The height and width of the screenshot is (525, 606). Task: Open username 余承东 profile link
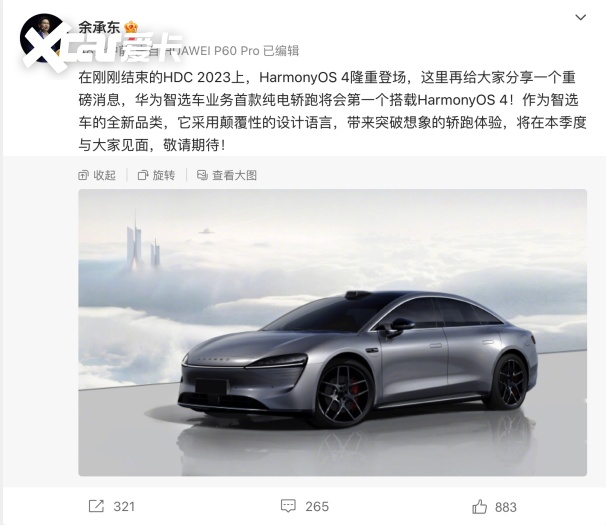pos(99,27)
